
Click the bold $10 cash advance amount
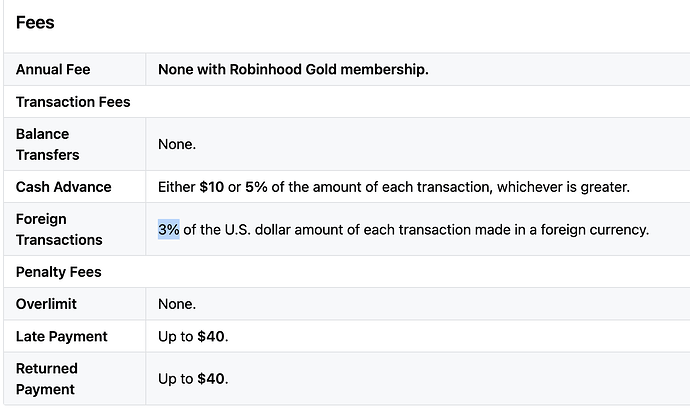coord(212,187)
